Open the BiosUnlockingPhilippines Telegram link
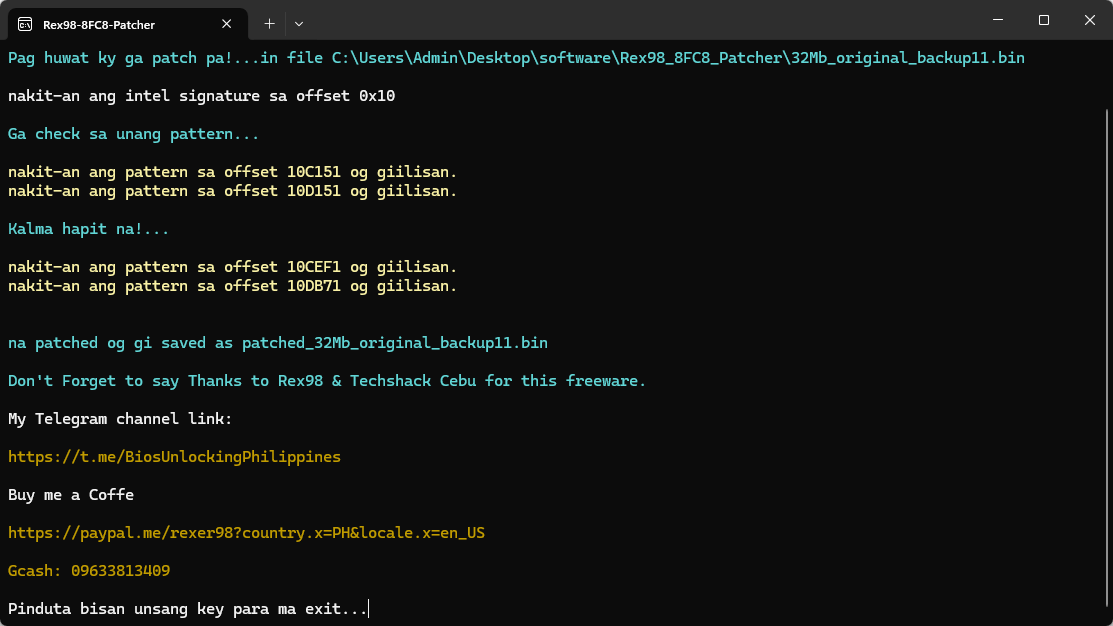 tap(174, 457)
